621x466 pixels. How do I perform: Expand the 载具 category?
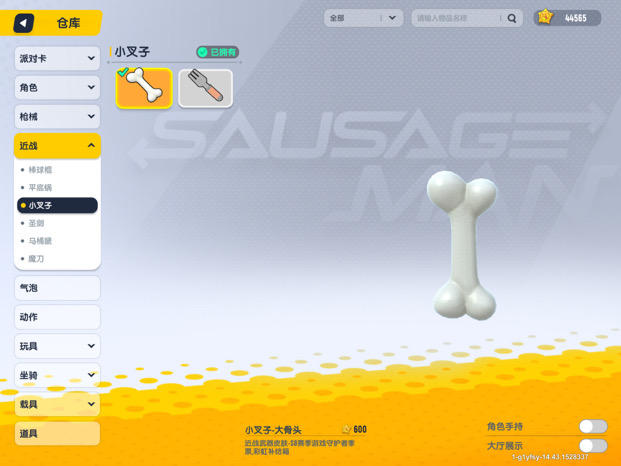(57, 404)
